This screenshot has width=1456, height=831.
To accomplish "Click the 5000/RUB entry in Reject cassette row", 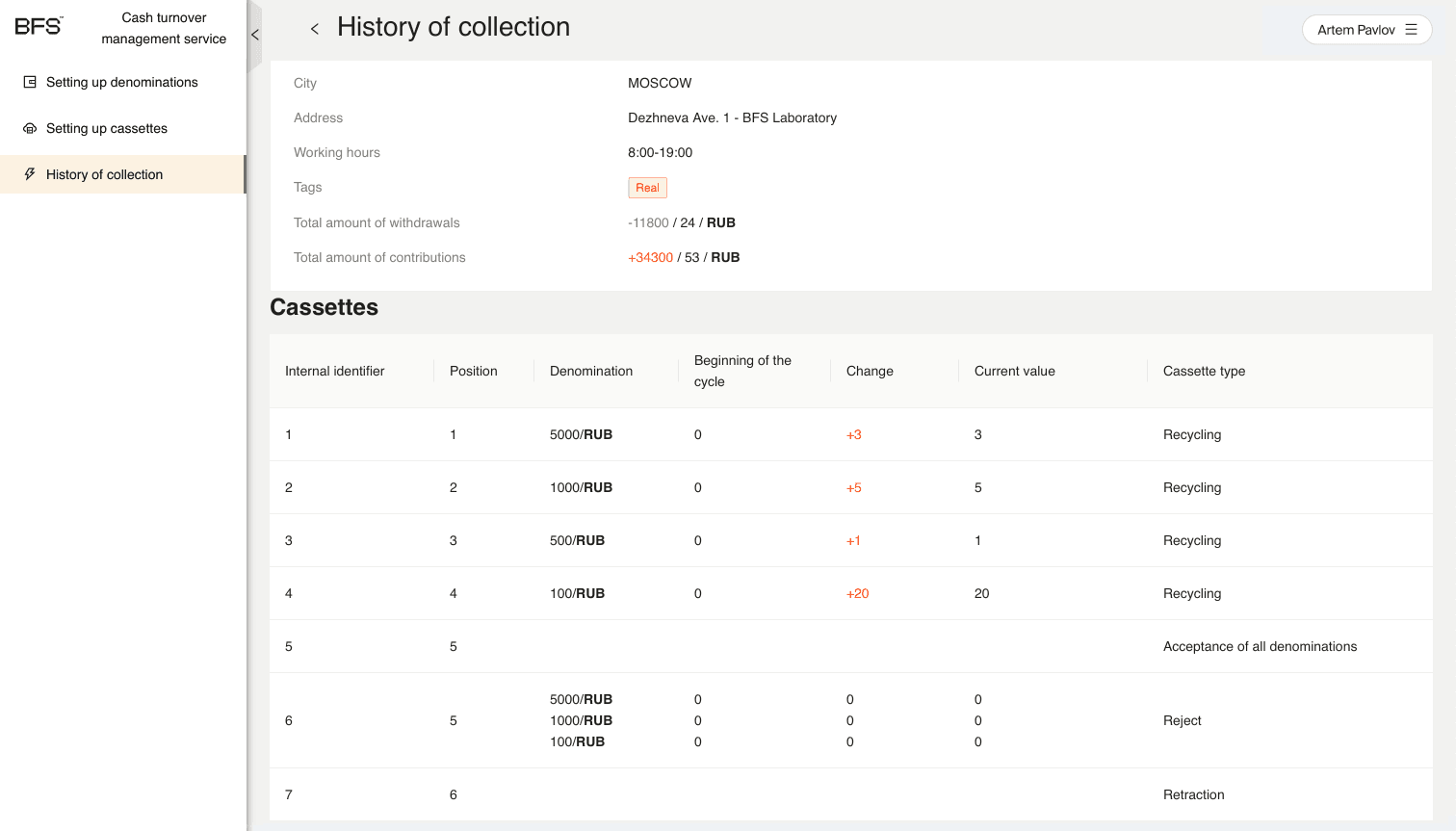I will [581, 699].
